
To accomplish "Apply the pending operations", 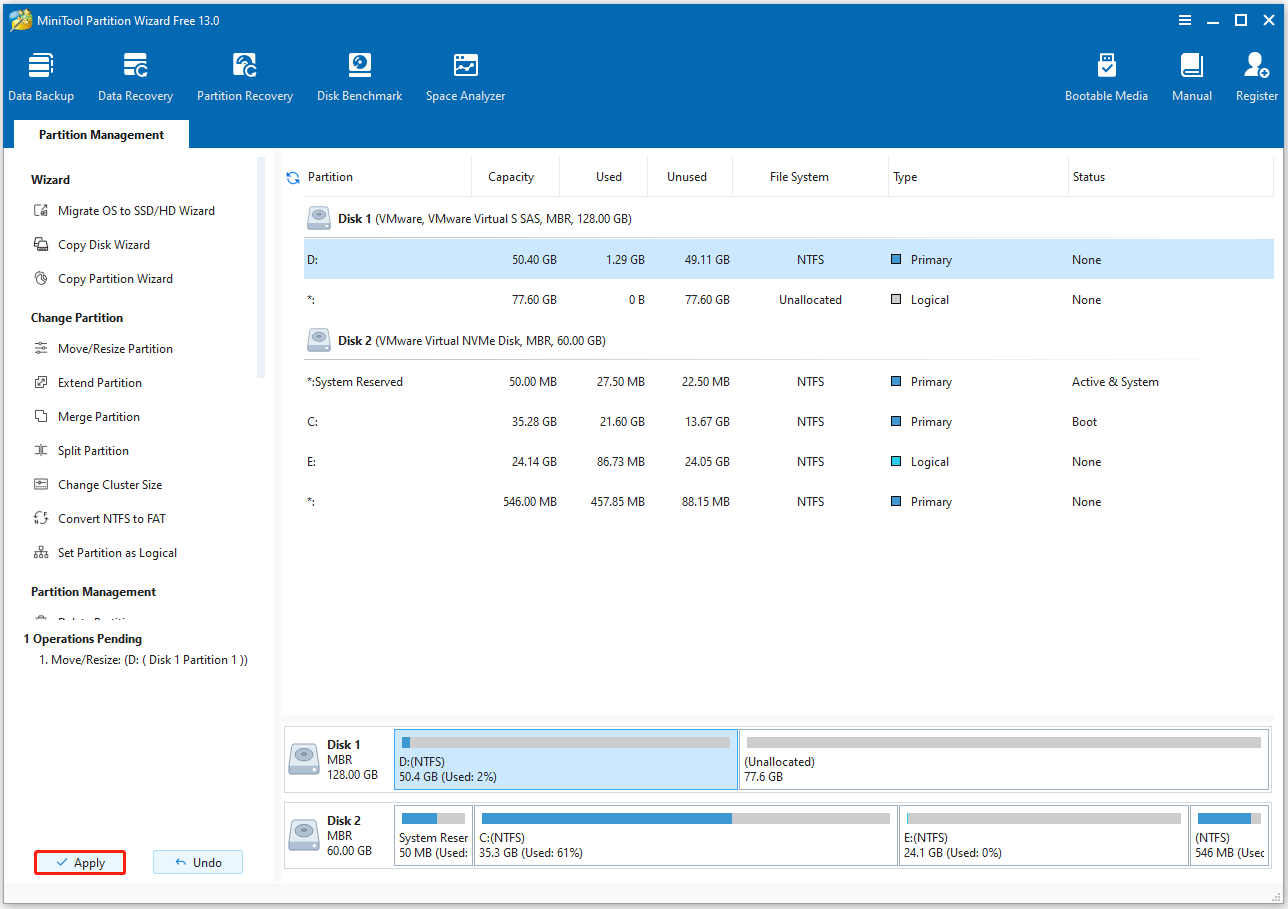I will click(x=79, y=862).
